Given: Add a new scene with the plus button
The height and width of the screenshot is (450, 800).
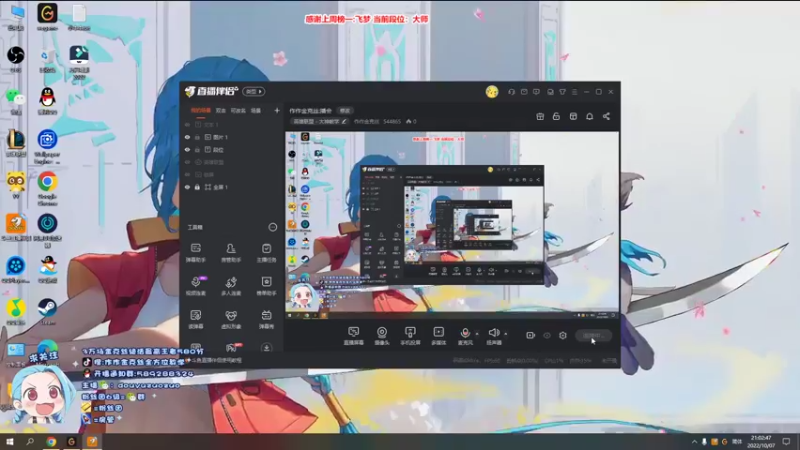Looking at the screenshot, I should pos(277,111).
